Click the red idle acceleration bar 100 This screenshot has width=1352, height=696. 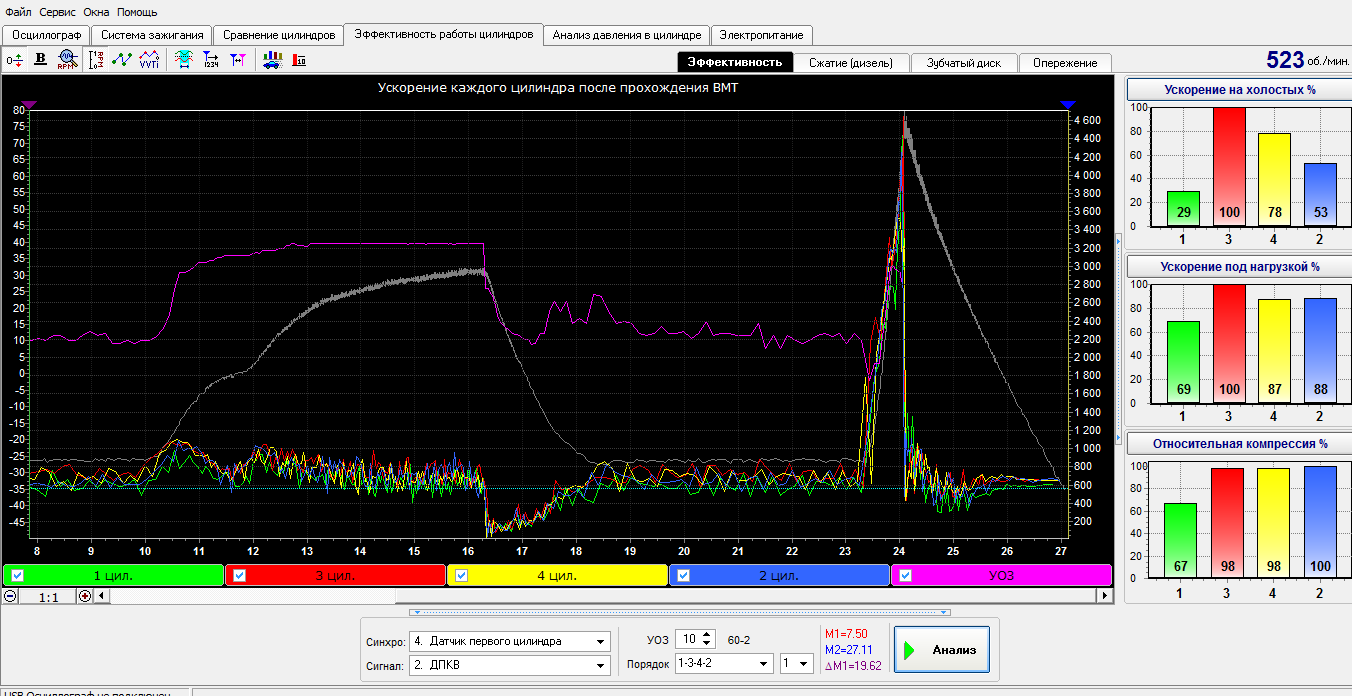tap(1230, 166)
